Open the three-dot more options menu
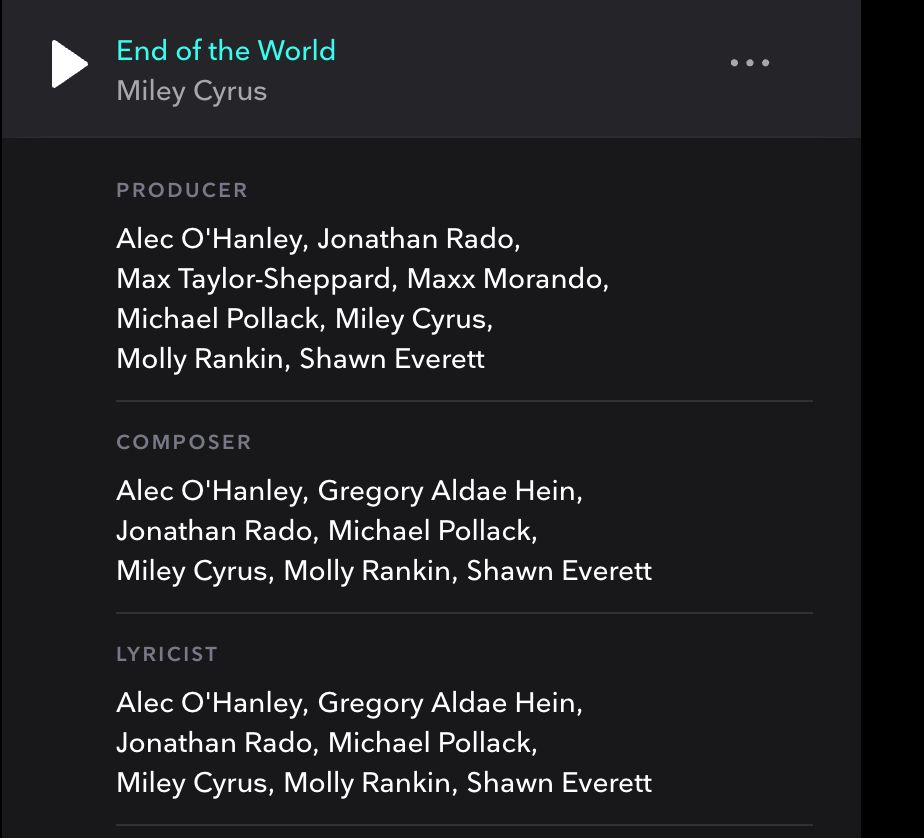This screenshot has width=924, height=838. (750, 62)
